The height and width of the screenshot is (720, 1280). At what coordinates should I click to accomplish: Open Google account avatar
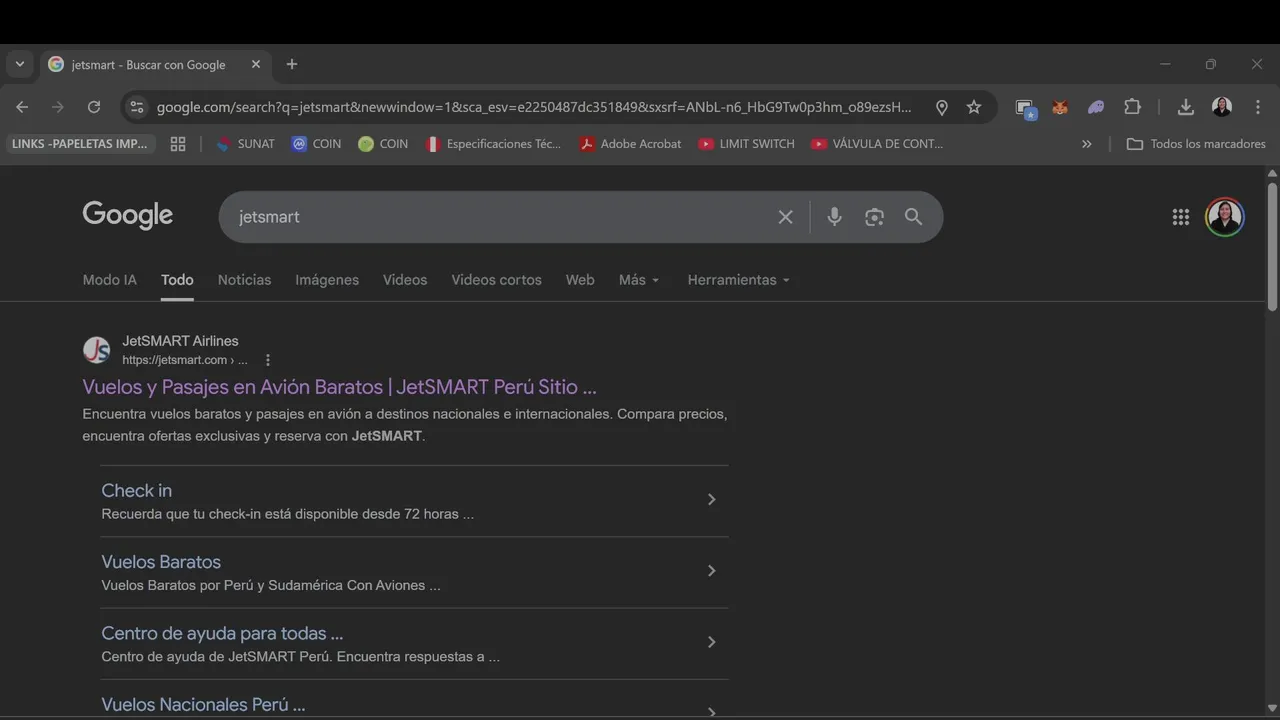point(1225,217)
